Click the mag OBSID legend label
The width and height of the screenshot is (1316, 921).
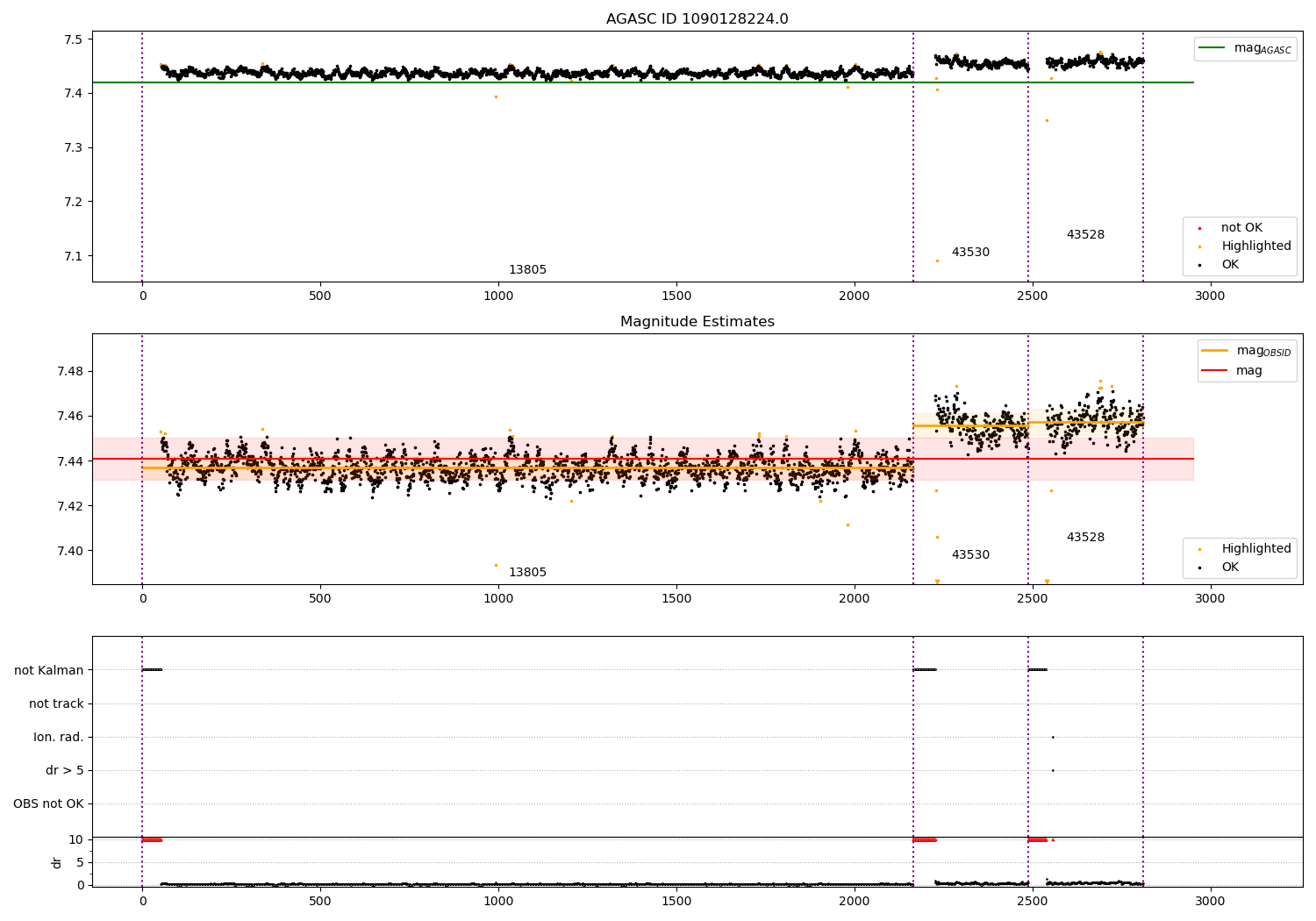coord(1263,351)
